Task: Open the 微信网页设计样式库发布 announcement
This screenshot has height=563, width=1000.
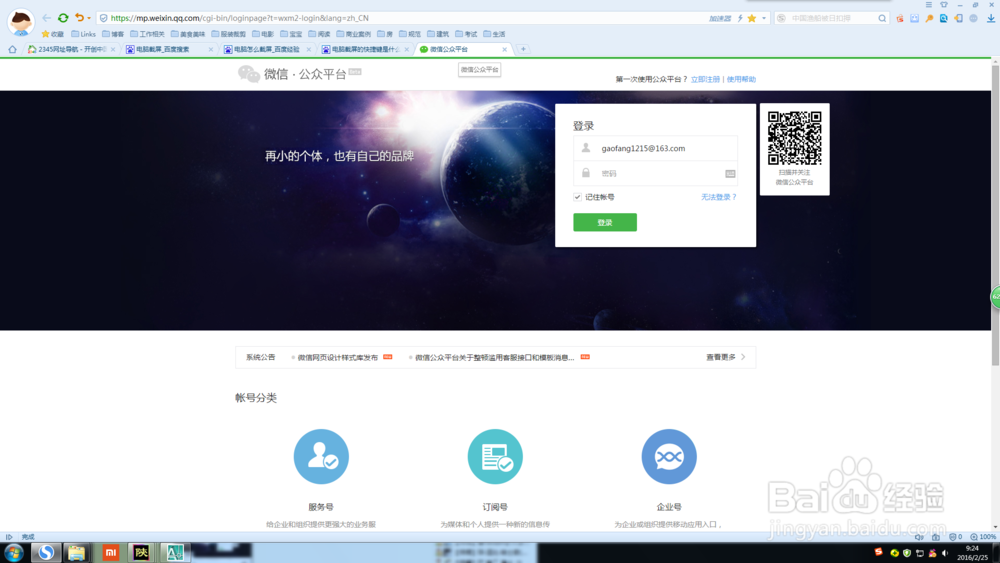Action: pyautogui.click(x=338, y=357)
